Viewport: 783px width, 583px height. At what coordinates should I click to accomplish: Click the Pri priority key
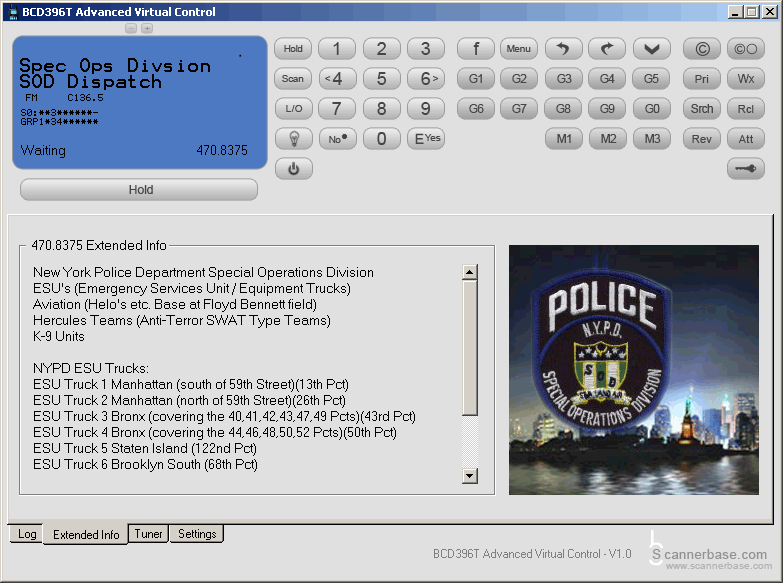(702, 78)
